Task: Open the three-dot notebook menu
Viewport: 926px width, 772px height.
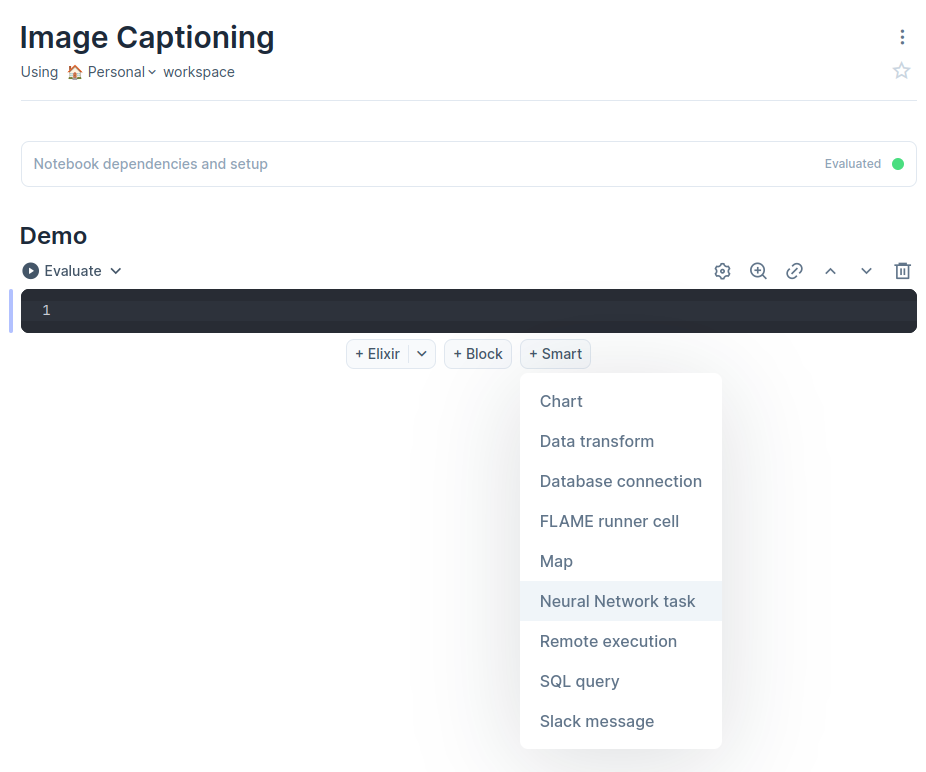Action: (902, 37)
